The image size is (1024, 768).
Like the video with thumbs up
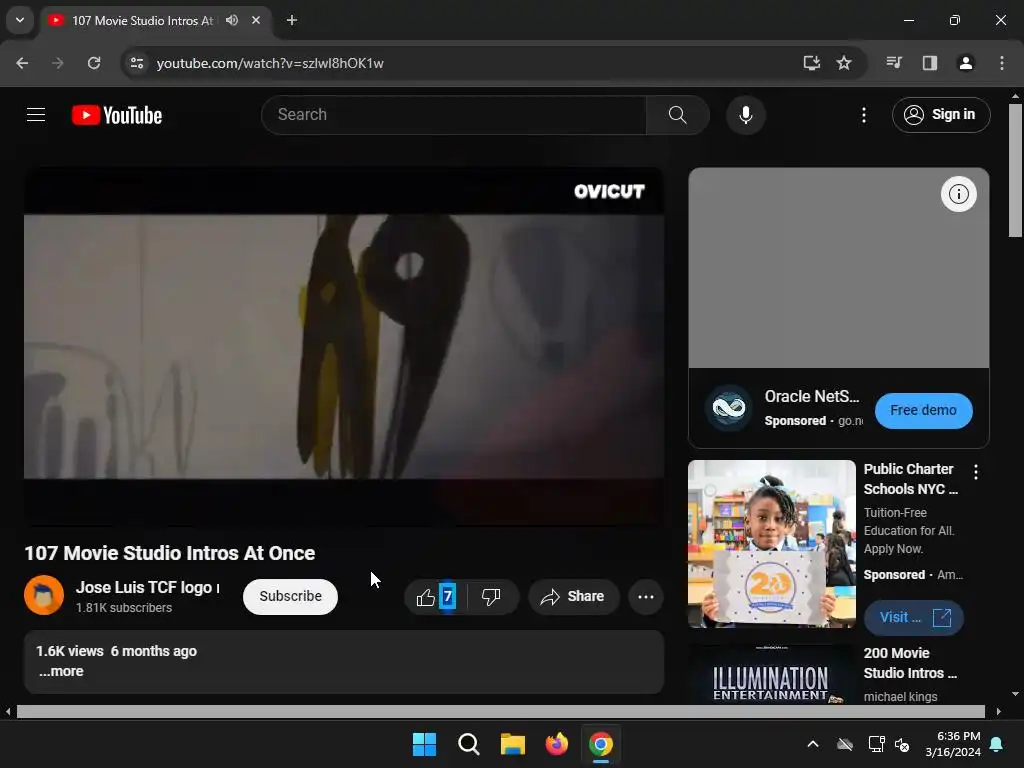(x=436, y=596)
